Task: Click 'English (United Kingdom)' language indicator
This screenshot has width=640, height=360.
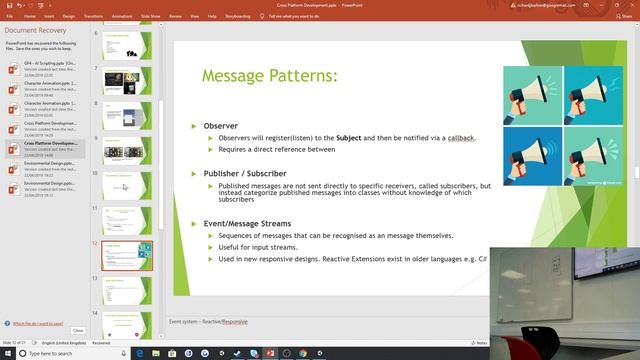Action: coord(64,343)
